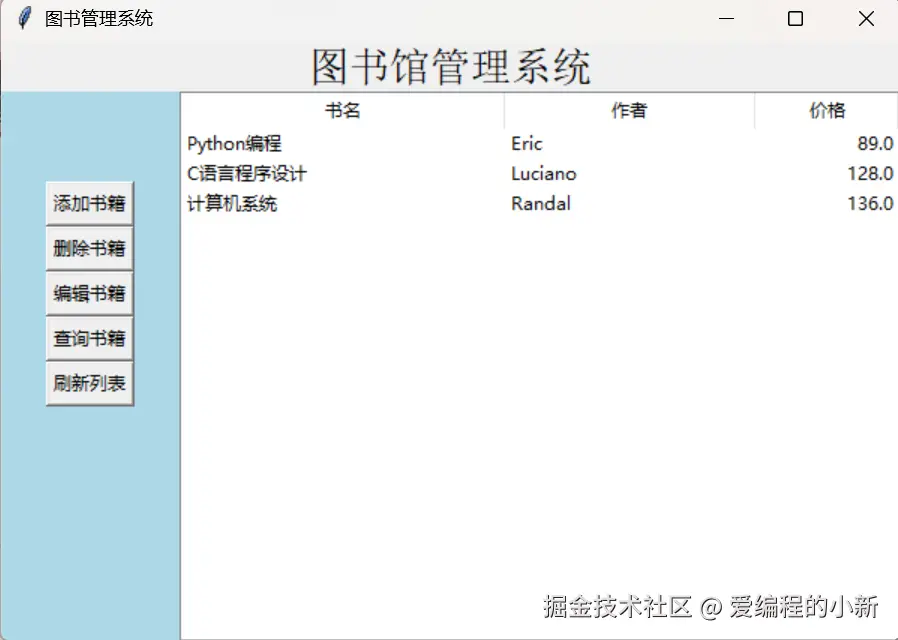Click 刷新列表 to refresh the book list
The image size is (898, 640).
point(88,383)
